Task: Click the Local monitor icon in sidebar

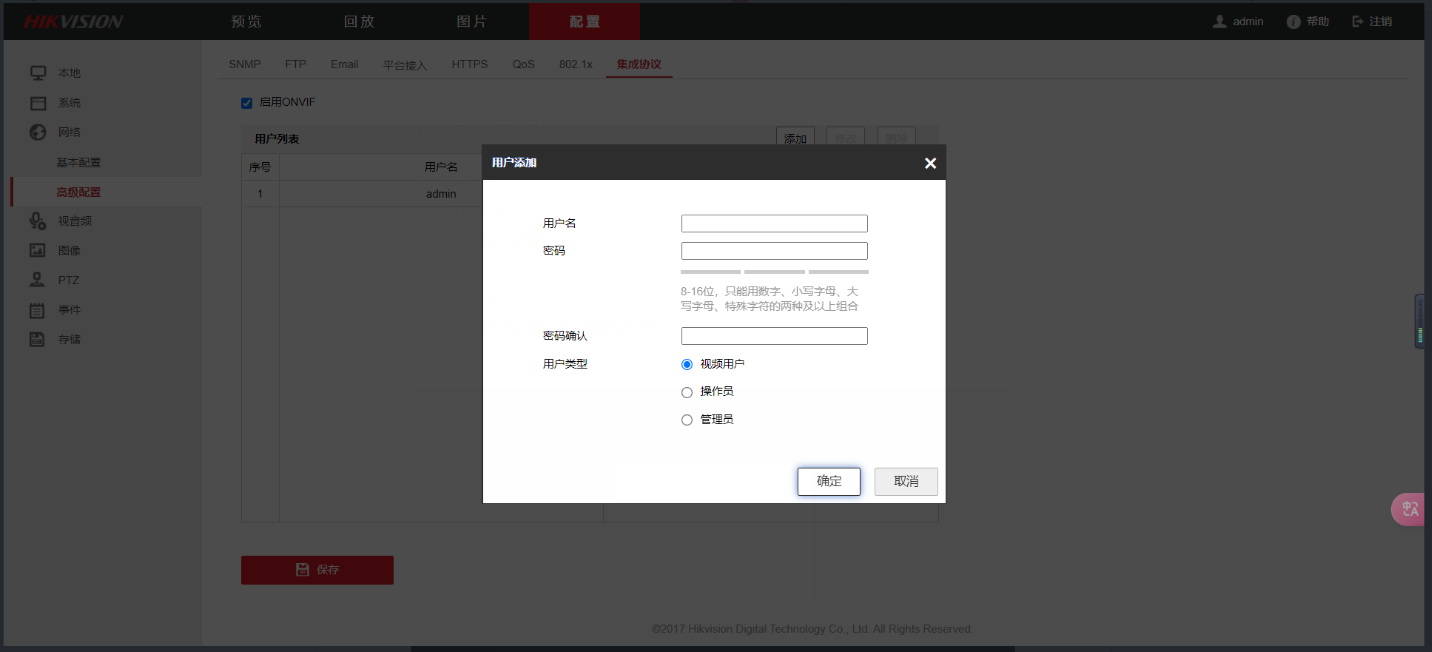Action: [38, 73]
